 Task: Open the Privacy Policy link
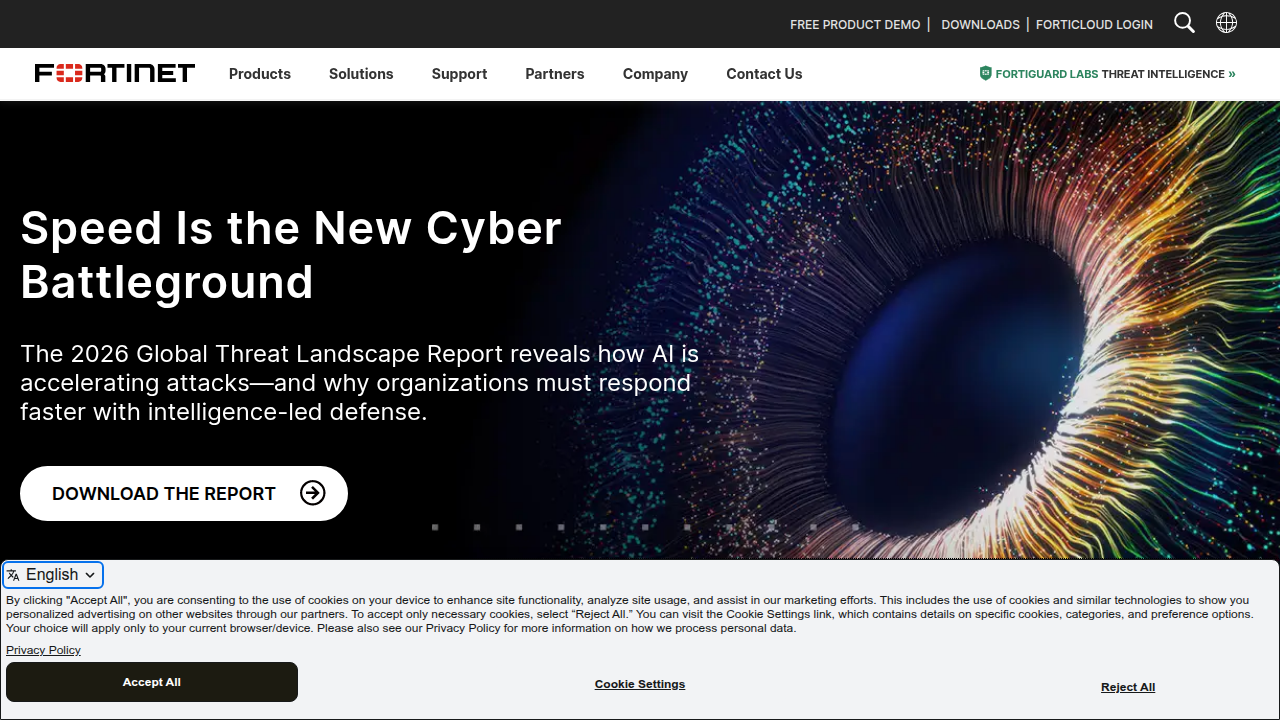tap(43, 650)
